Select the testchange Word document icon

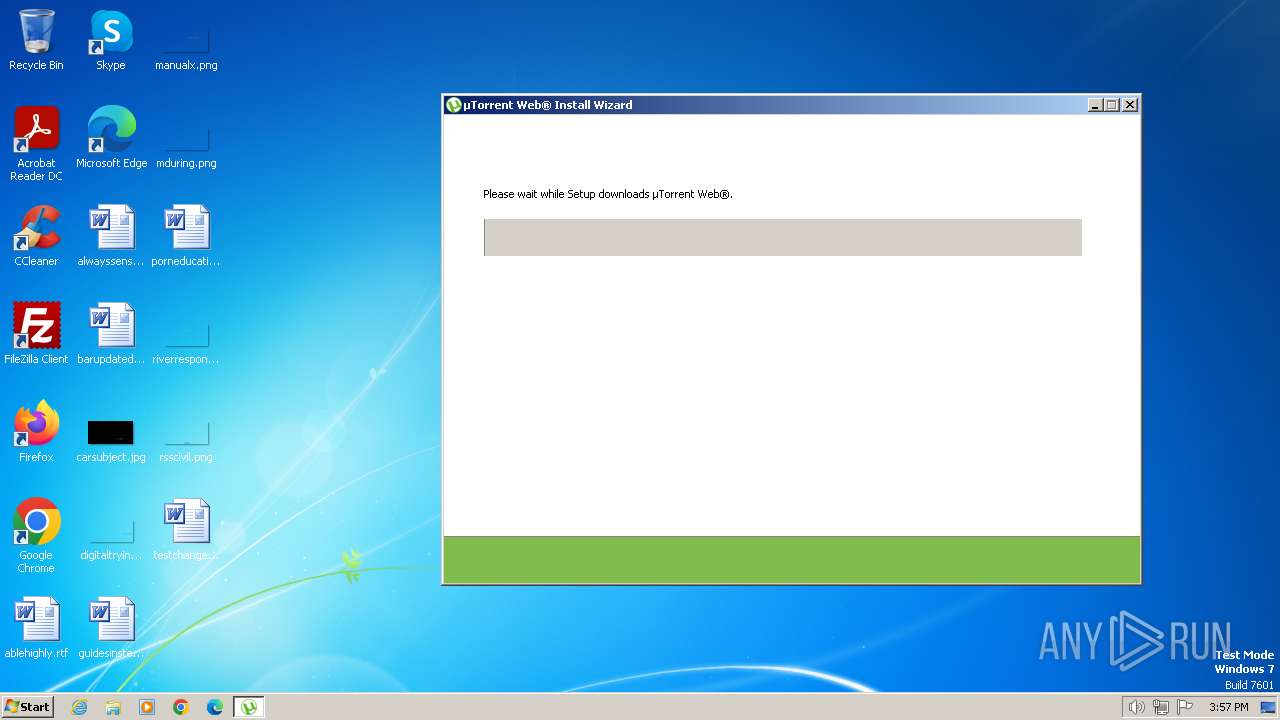[x=186, y=530]
